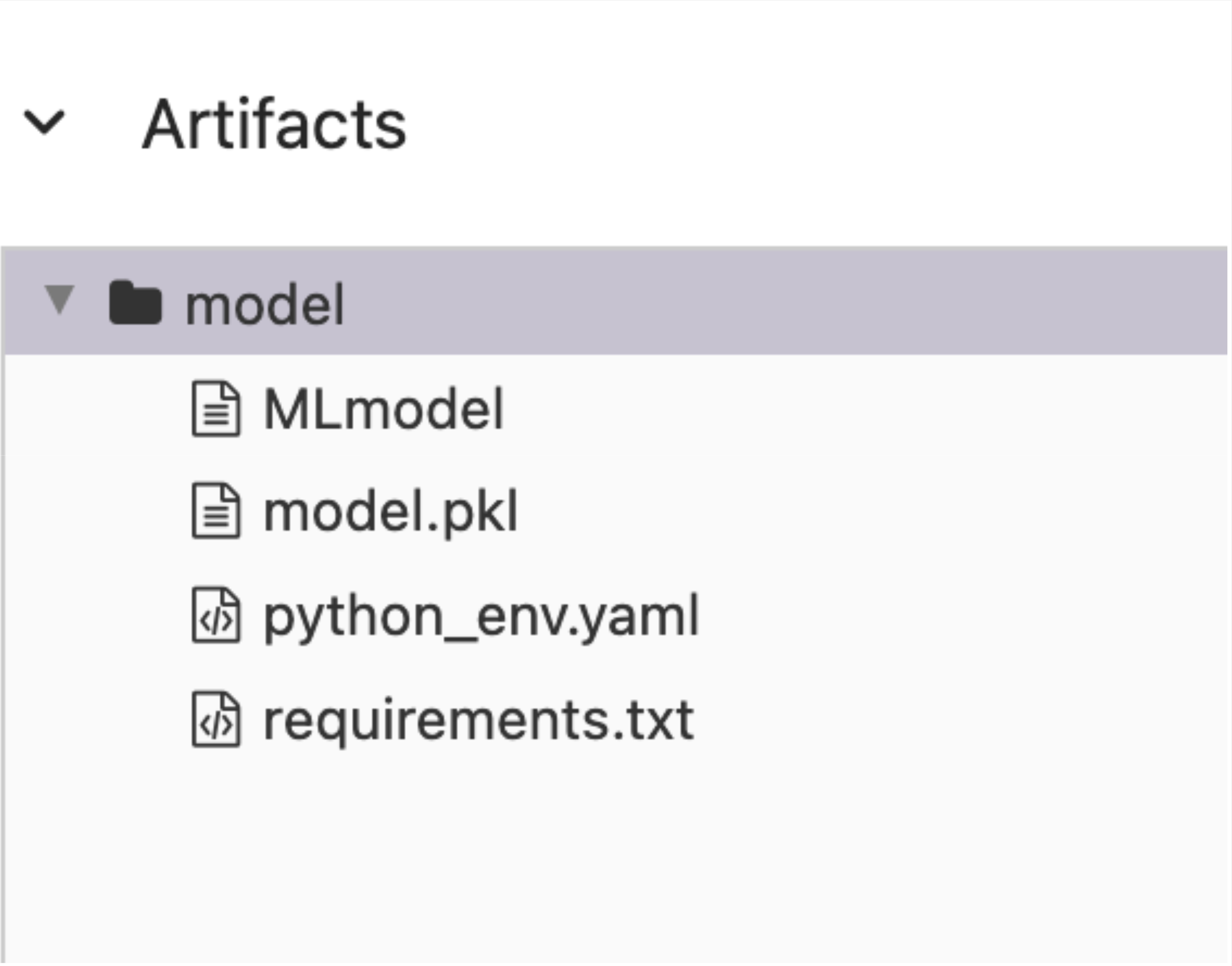Click the MLmodel document icon
The image size is (1232, 966).
pyautogui.click(x=216, y=409)
